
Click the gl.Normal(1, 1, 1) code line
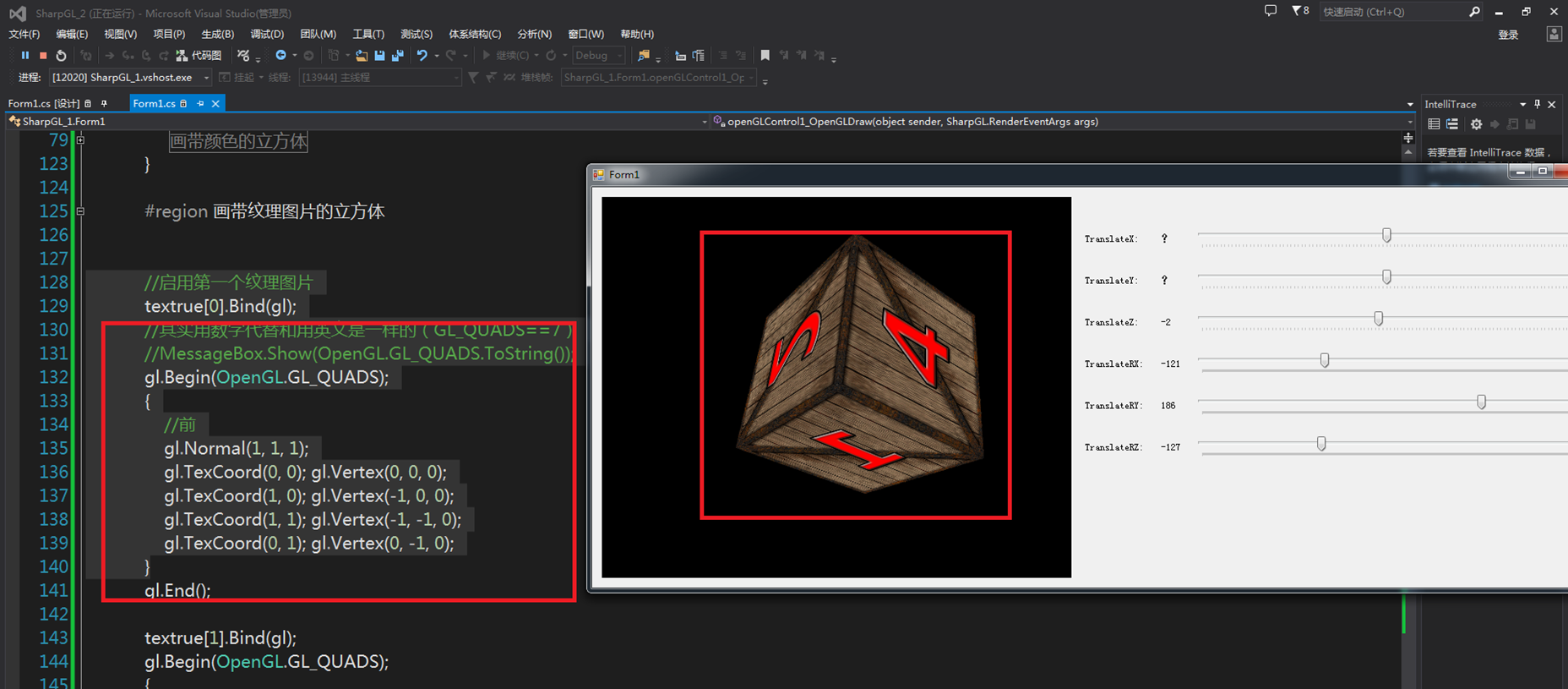pos(237,448)
